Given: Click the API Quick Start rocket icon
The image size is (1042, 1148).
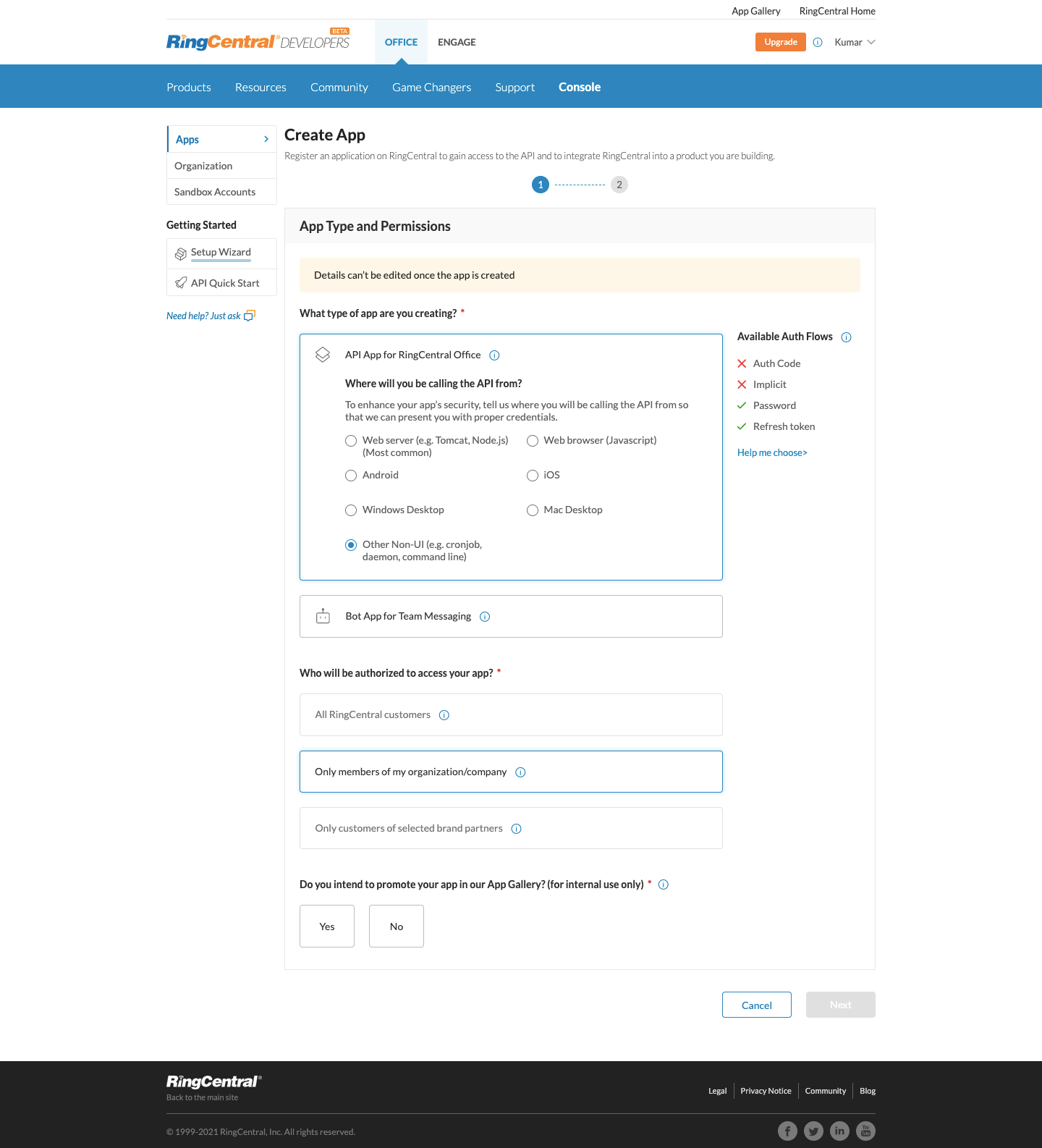Looking at the screenshot, I should 181,283.
